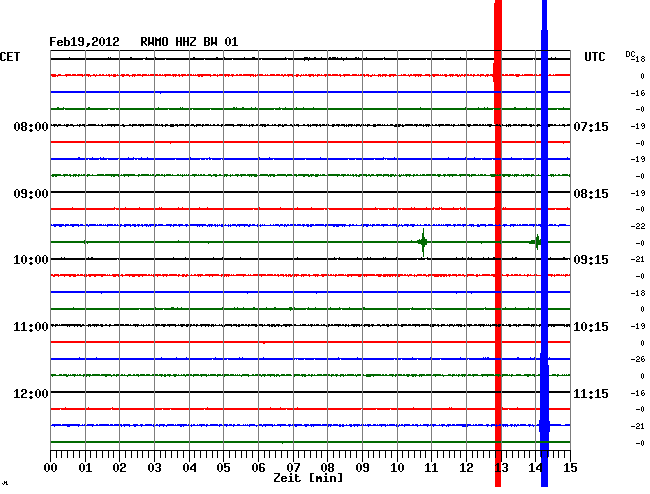Click the 09:15 UTC time label
The width and height of the screenshot is (650, 494).
point(591,260)
